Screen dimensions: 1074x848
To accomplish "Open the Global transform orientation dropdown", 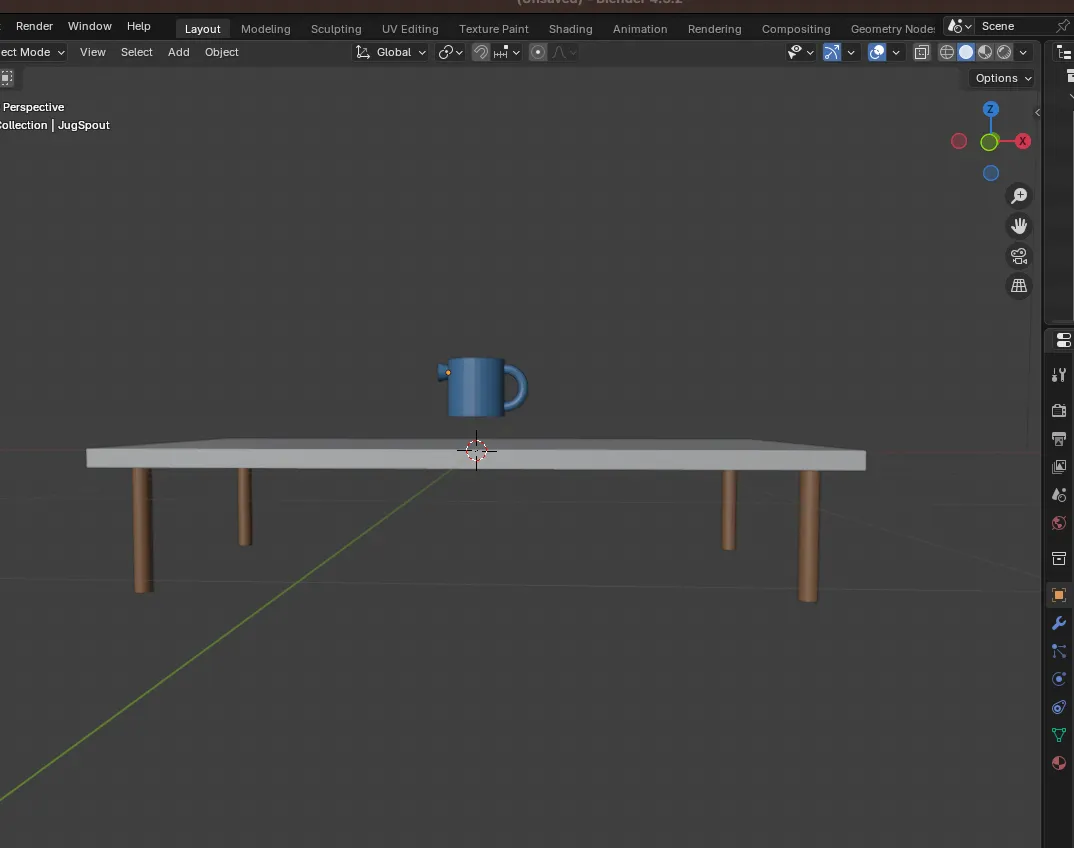I will [392, 52].
